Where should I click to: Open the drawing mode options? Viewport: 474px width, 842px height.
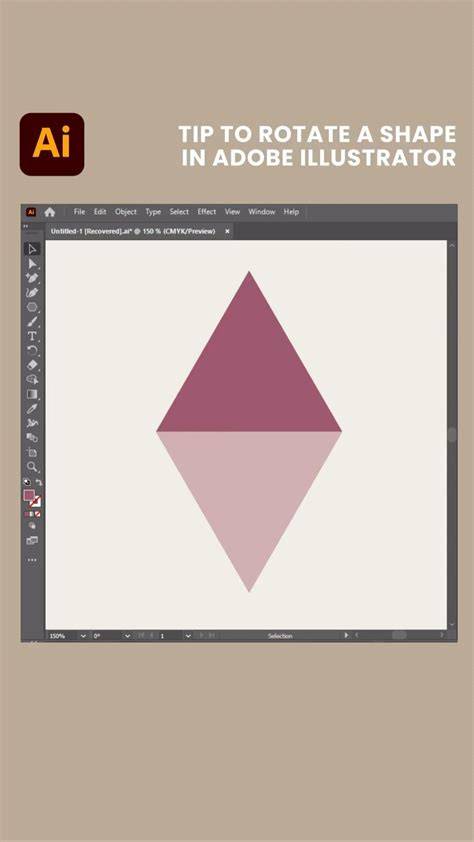pyautogui.click(x=32, y=526)
